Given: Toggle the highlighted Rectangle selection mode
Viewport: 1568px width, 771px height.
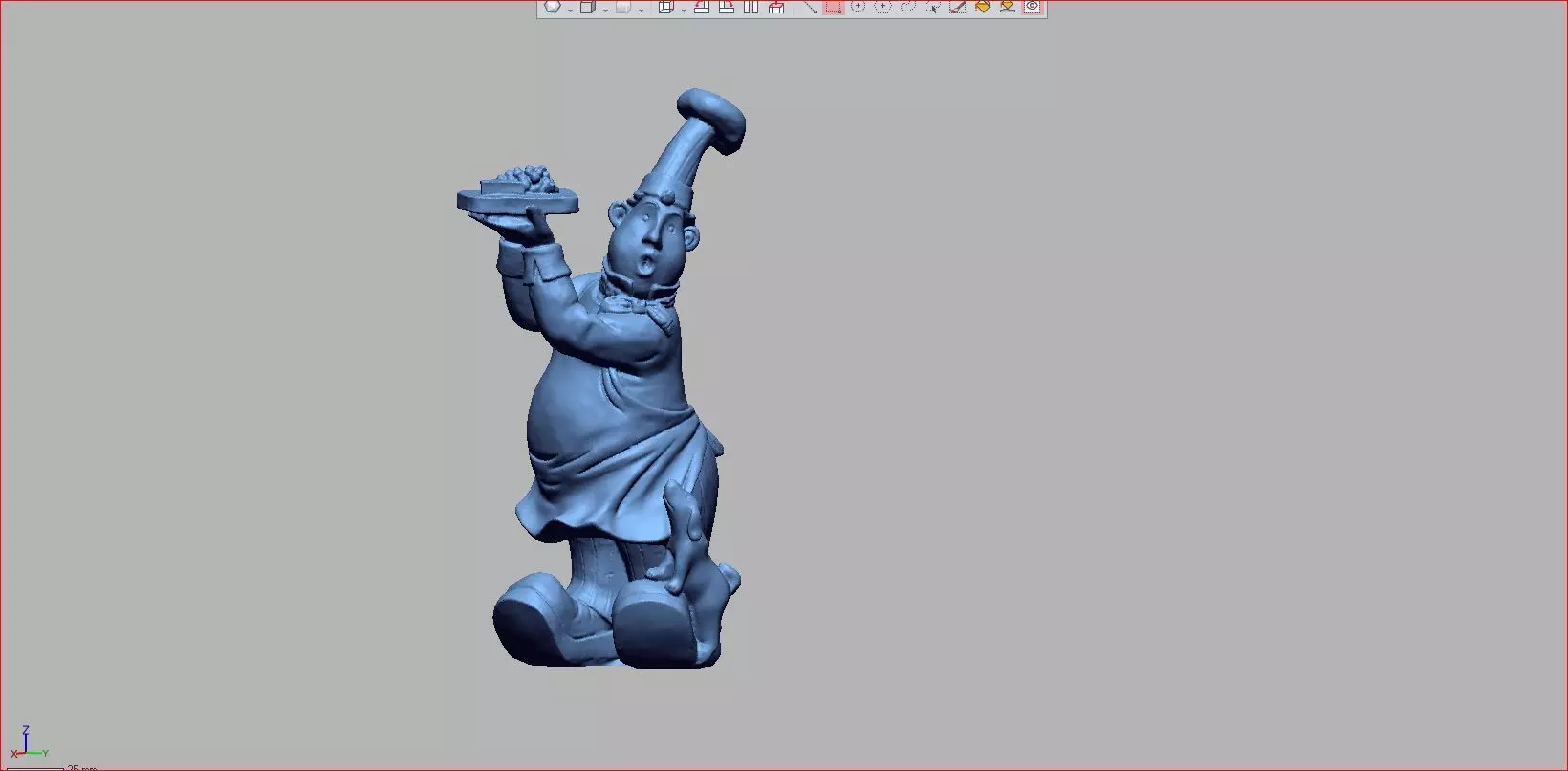Looking at the screenshot, I should [834, 7].
